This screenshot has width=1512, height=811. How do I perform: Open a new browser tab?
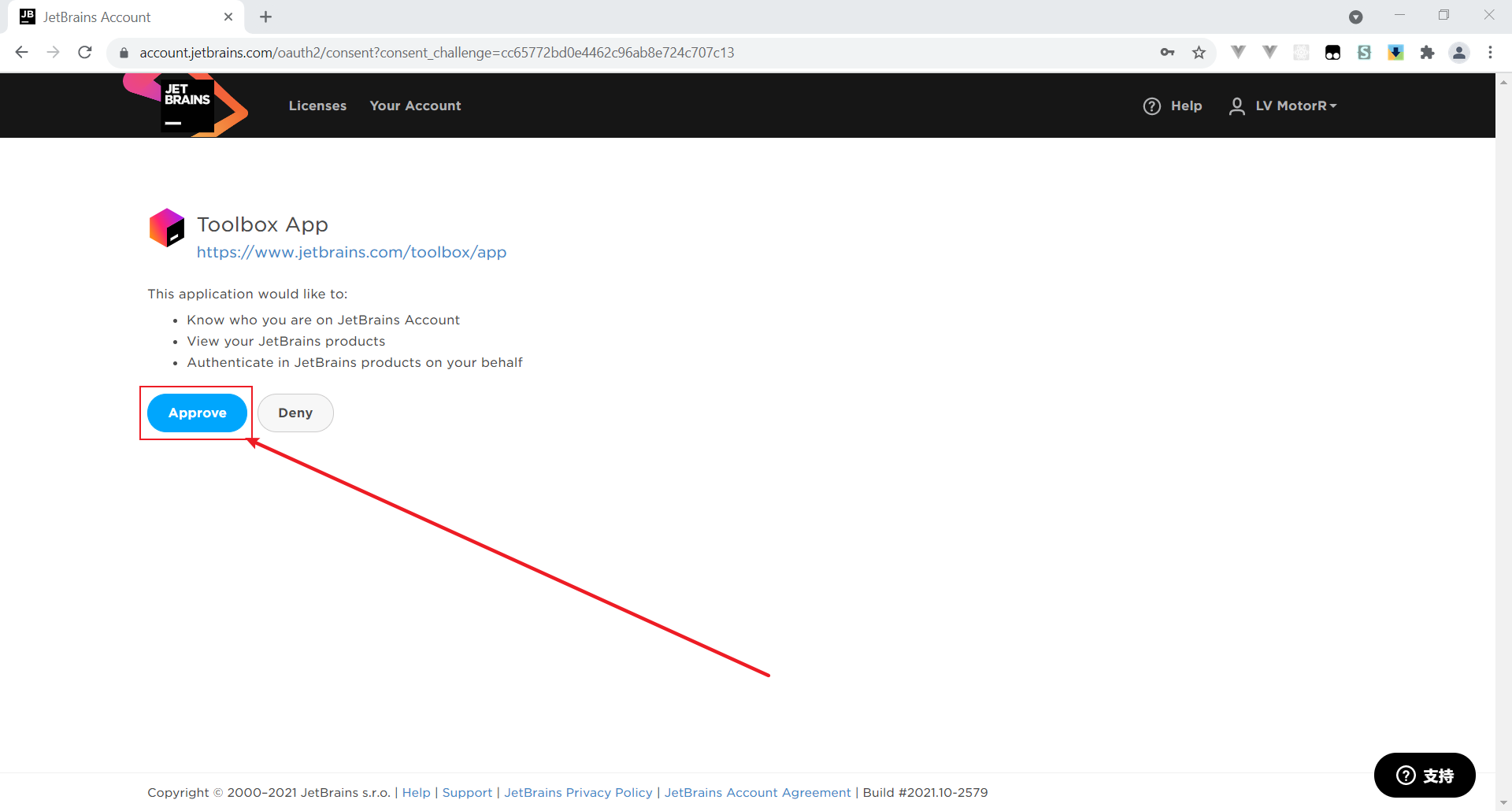(265, 17)
